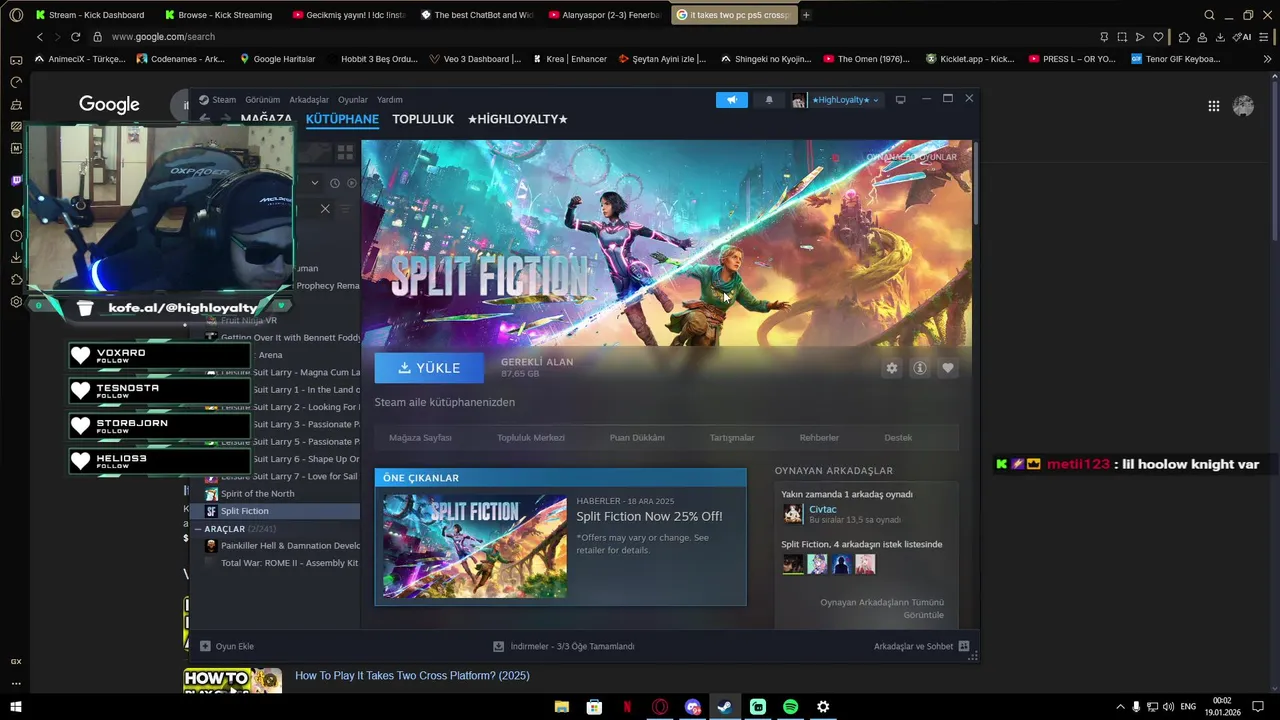Open Topluluk Merkezi link
This screenshot has height=720, width=1280.
531,438
